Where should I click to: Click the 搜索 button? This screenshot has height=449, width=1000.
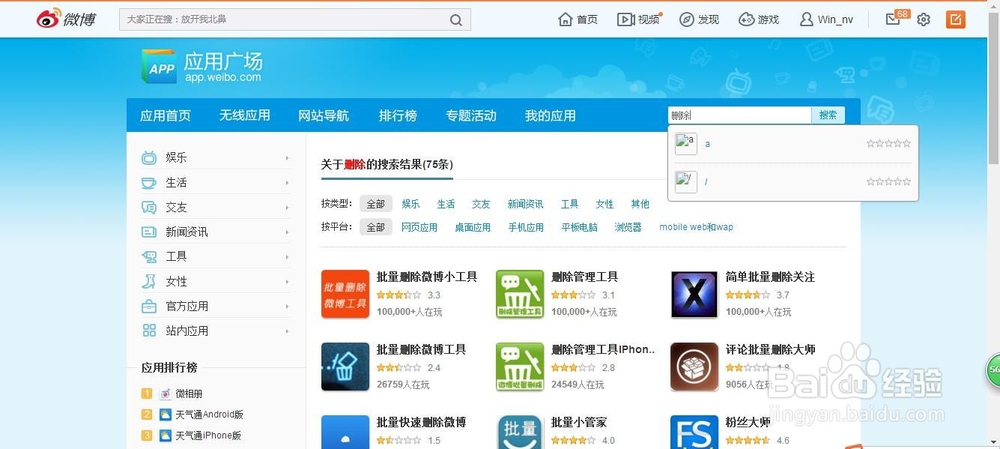pyautogui.click(x=828, y=115)
